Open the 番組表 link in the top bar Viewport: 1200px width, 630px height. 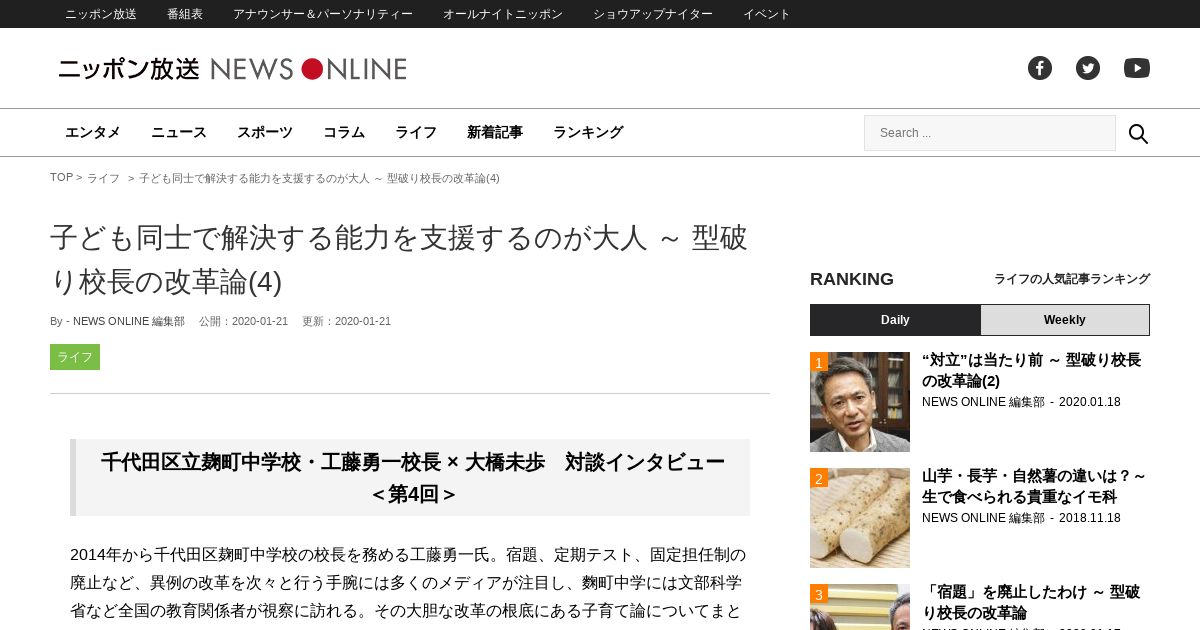coord(185,14)
